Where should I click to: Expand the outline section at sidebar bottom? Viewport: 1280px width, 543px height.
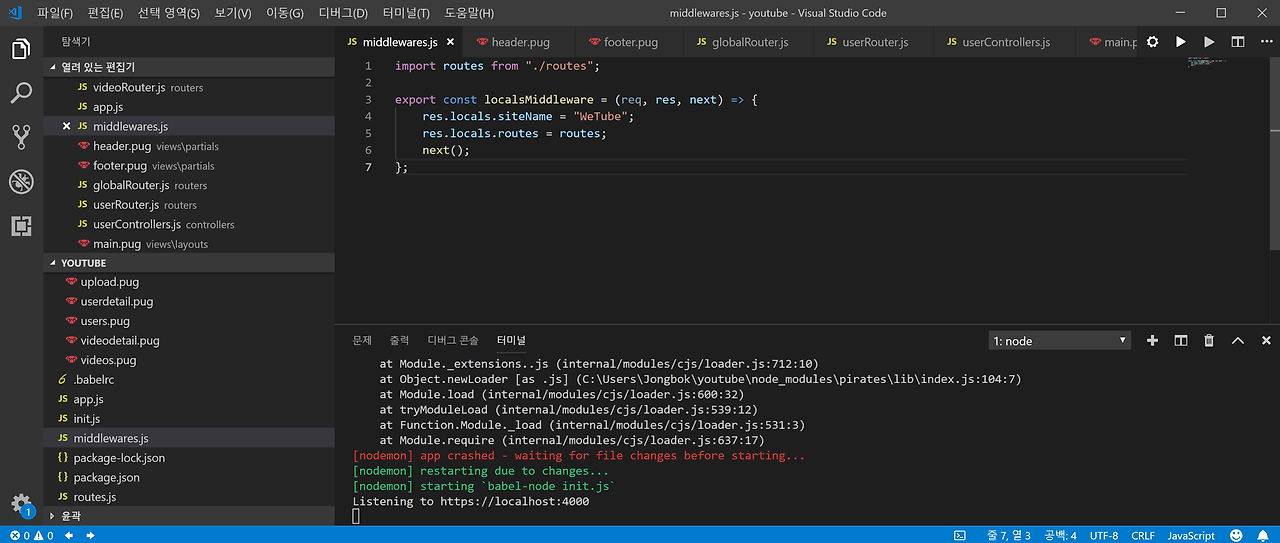coord(189,516)
